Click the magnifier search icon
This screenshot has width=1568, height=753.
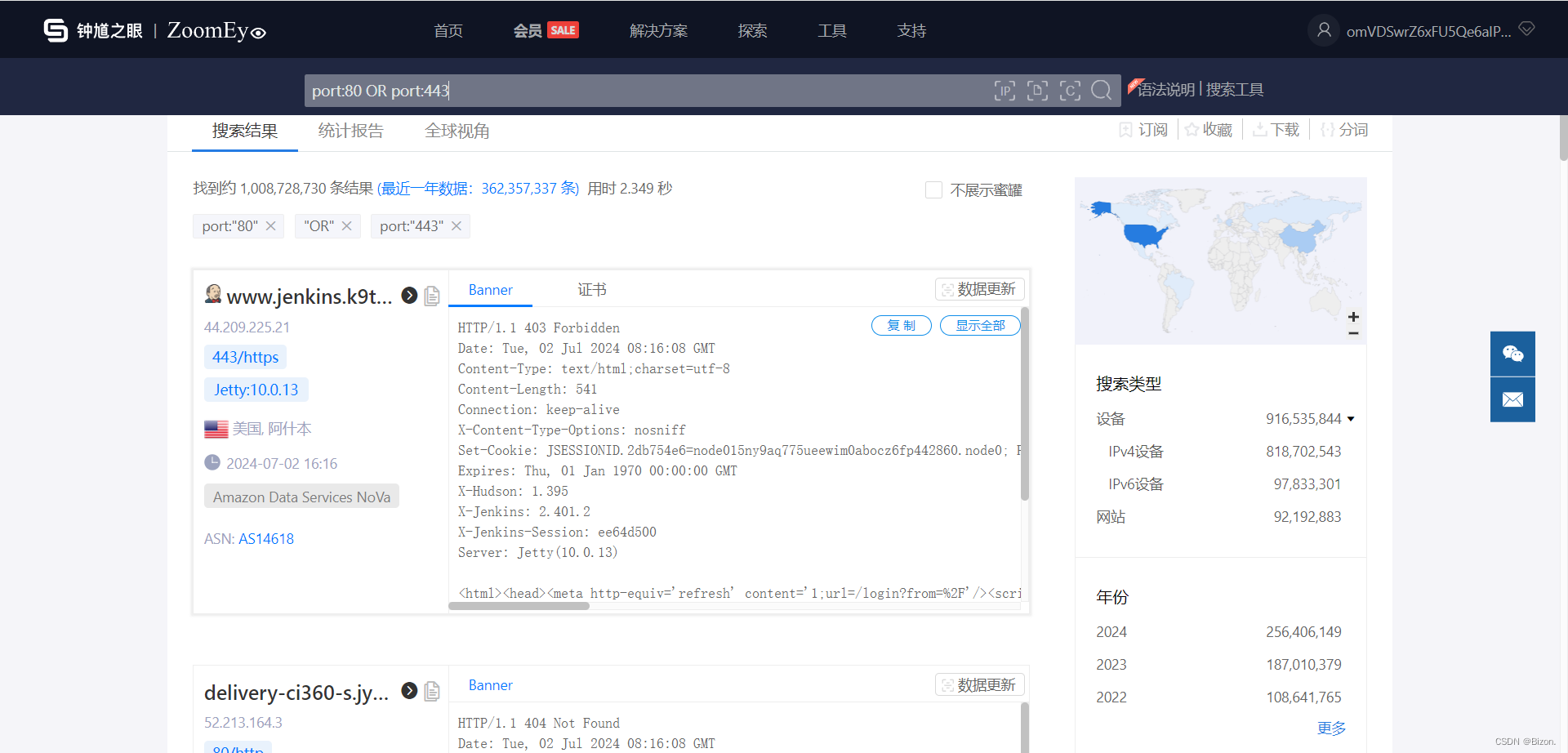(1102, 91)
